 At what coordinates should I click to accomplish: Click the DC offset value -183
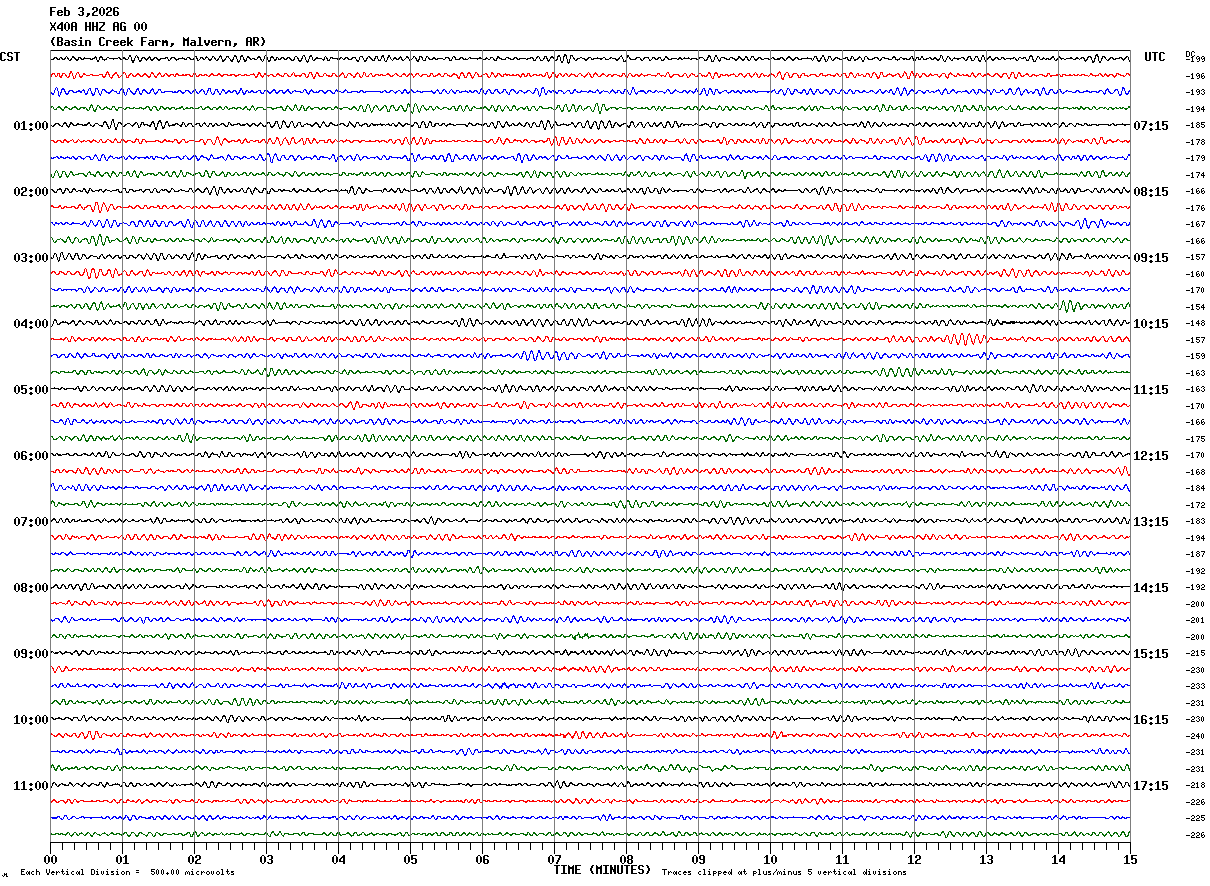point(1195,522)
